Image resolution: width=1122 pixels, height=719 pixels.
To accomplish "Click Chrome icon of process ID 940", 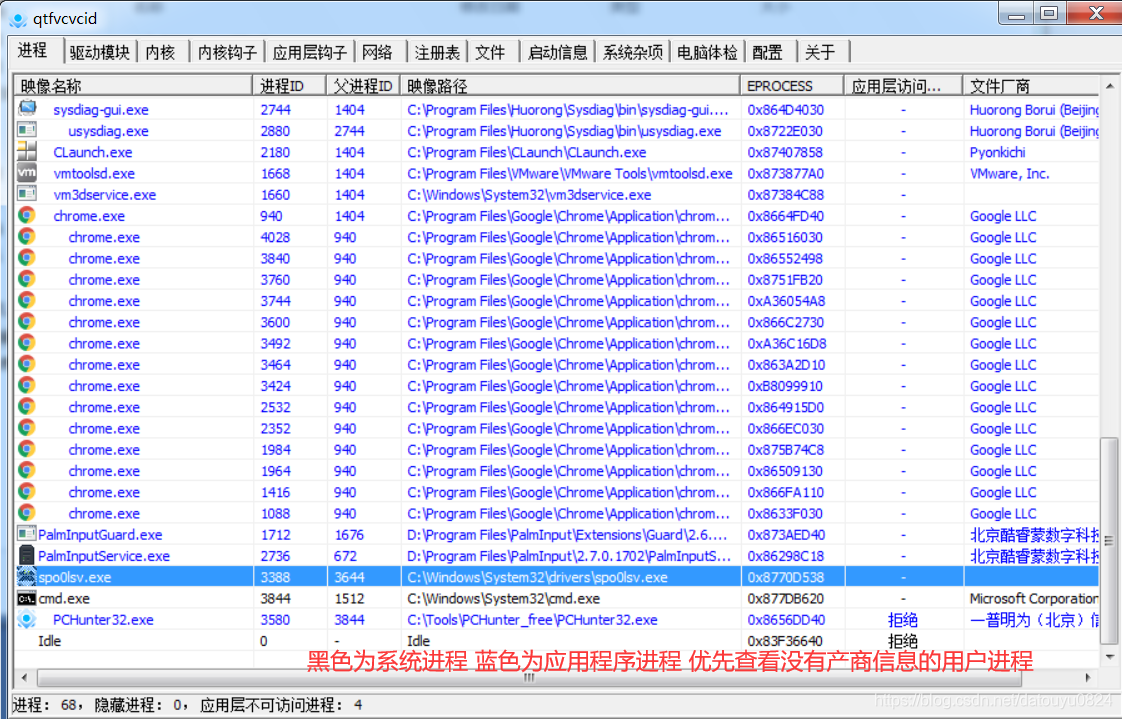I will 27,215.
